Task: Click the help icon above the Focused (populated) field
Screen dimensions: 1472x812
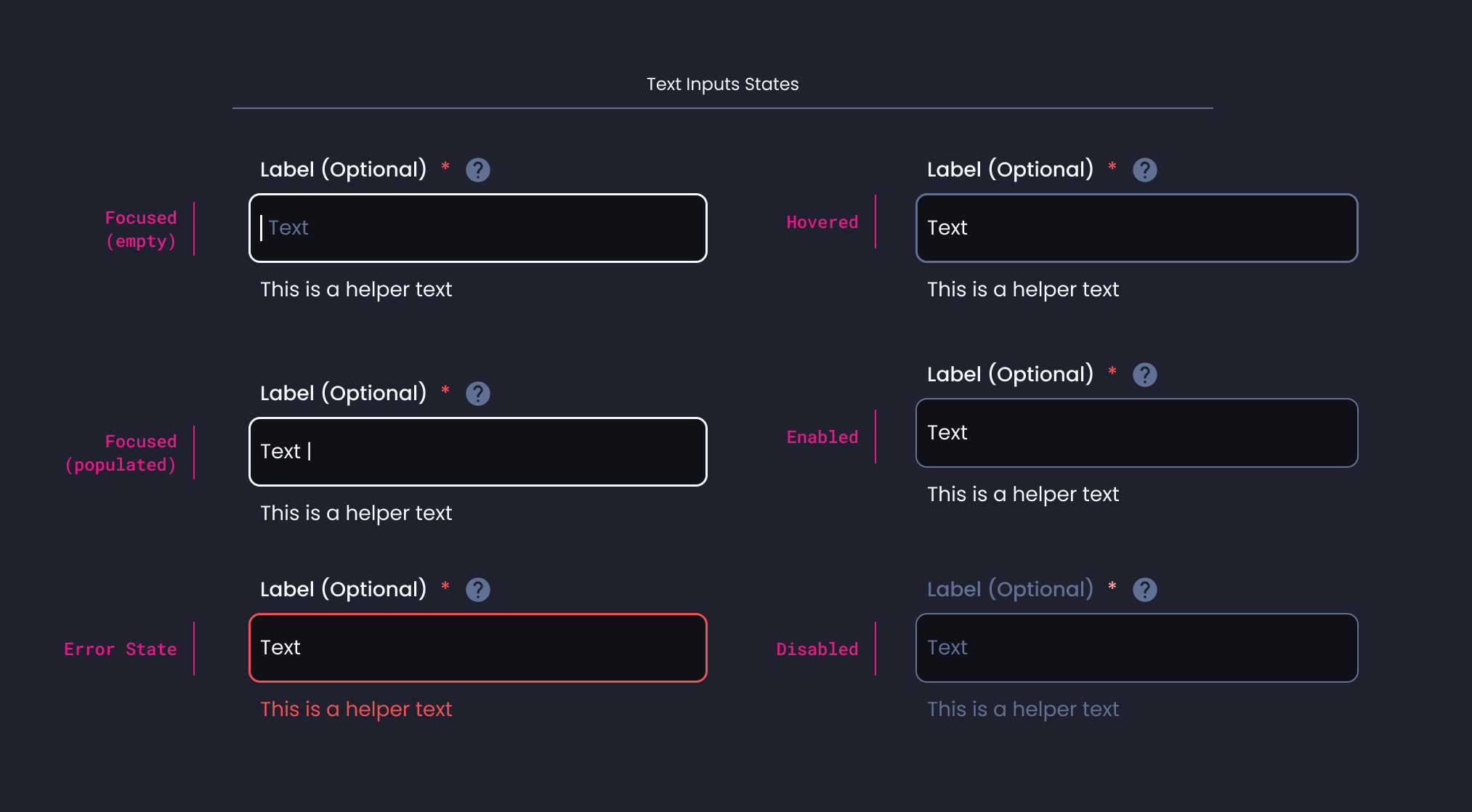Action: click(x=478, y=393)
